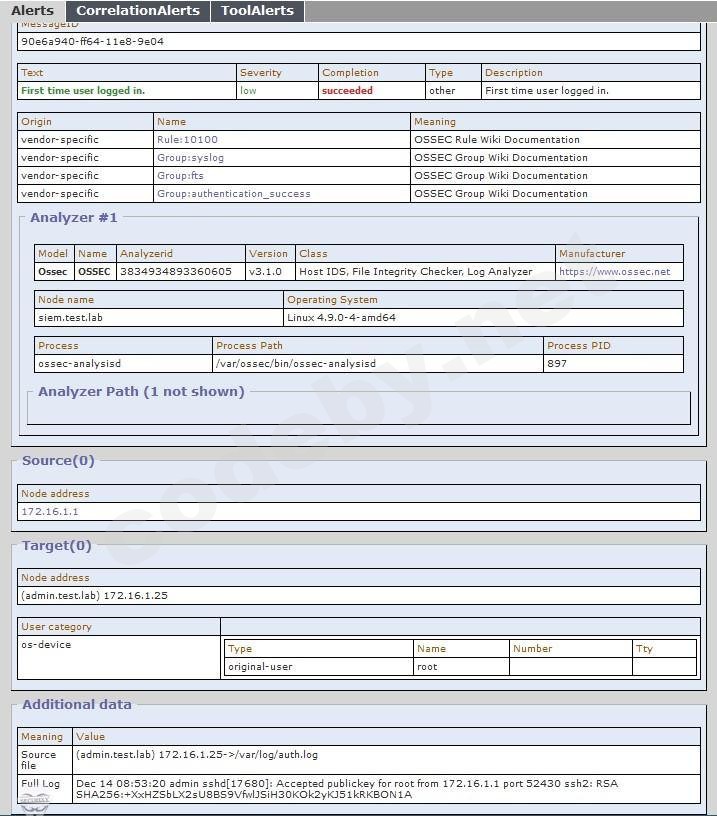Follow the Group:fts link
The image size is (717, 816).
point(180,176)
